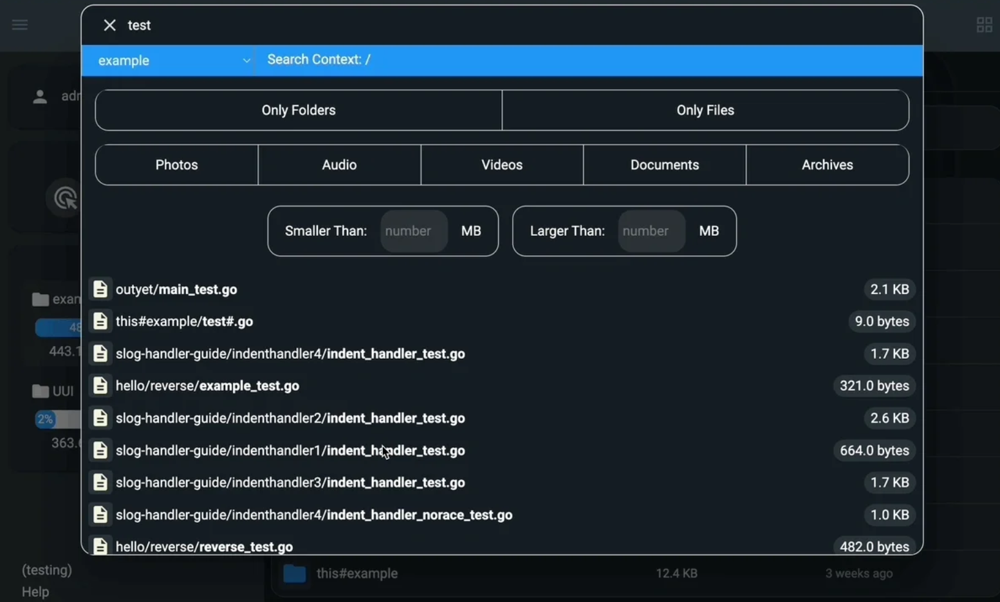Click file icon beside this#example/test#.go
Screen dimensions: 1000x602
tap(100, 321)
